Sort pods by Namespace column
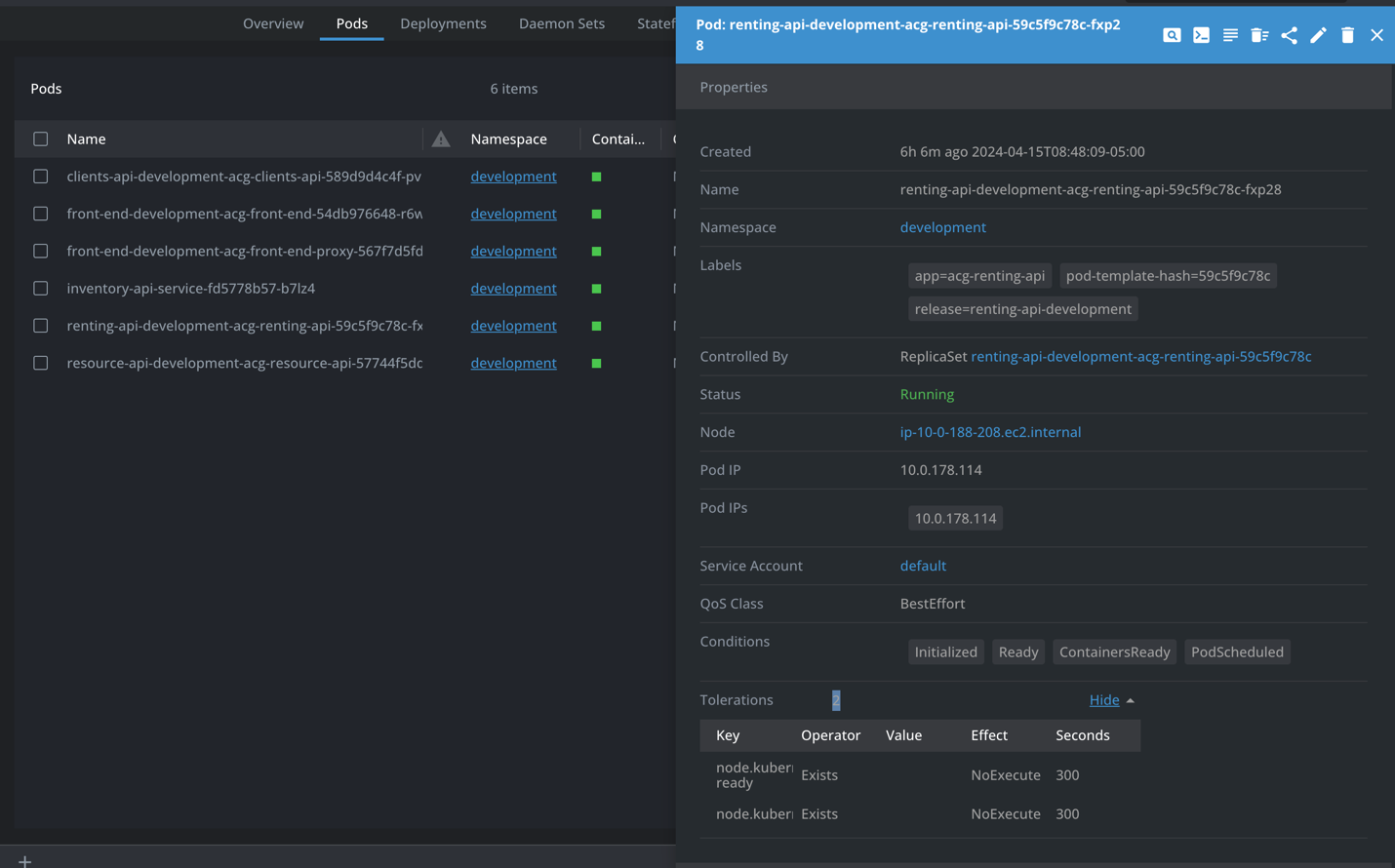The image size is (1395, 868). coord(508,138)
